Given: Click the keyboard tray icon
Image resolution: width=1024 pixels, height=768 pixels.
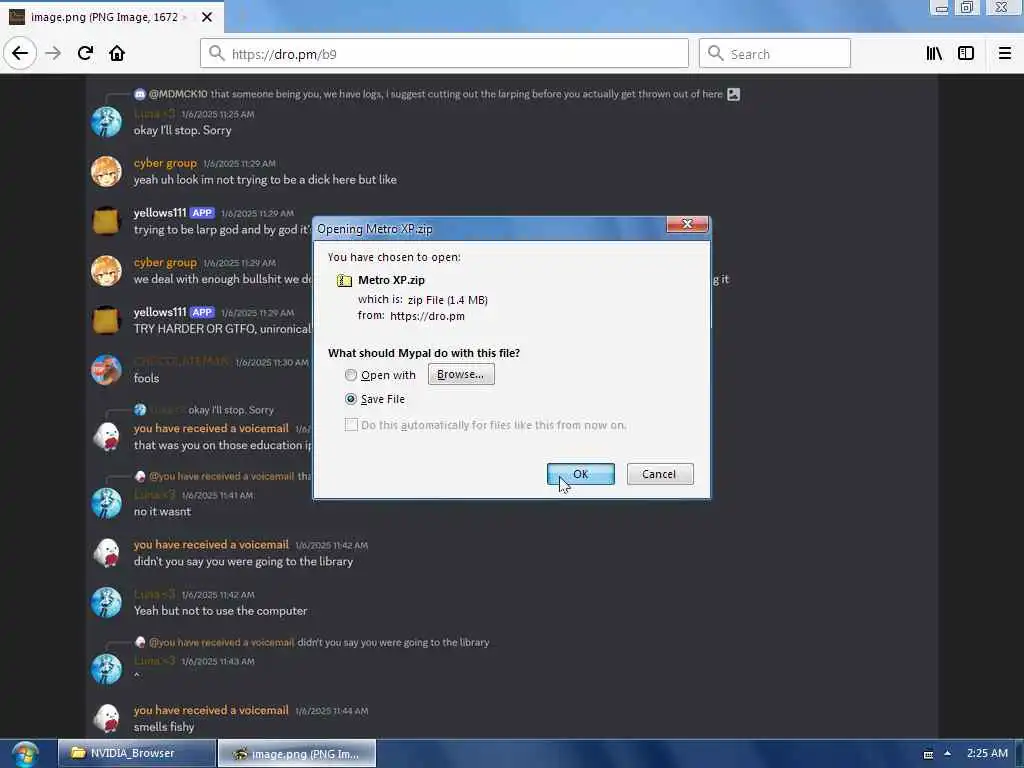Looking at the screenshot, I should 928,754.
